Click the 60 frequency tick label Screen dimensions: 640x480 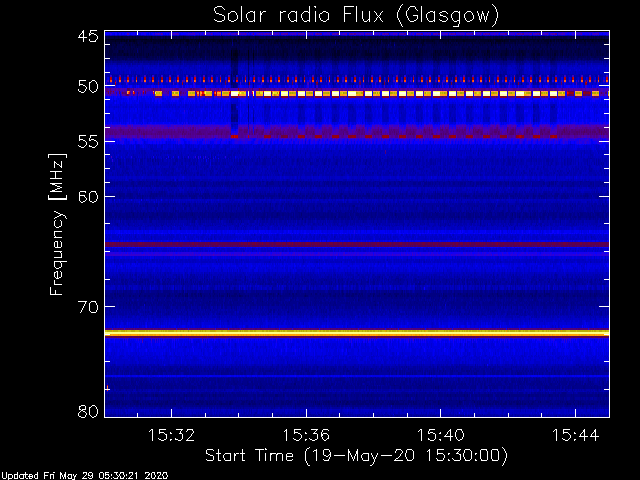88,197
